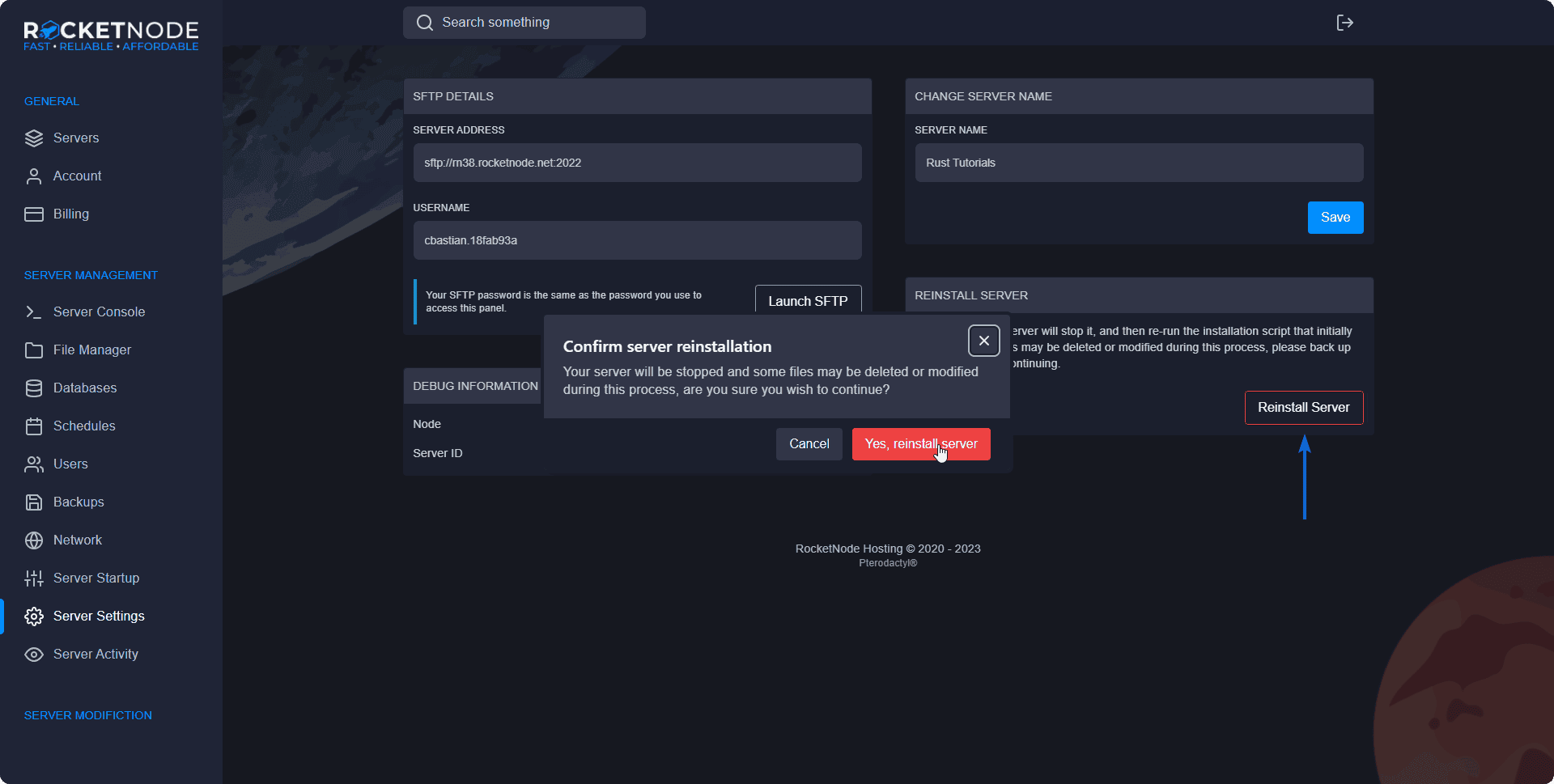Open Server Activity menu item

click(95, 654)
